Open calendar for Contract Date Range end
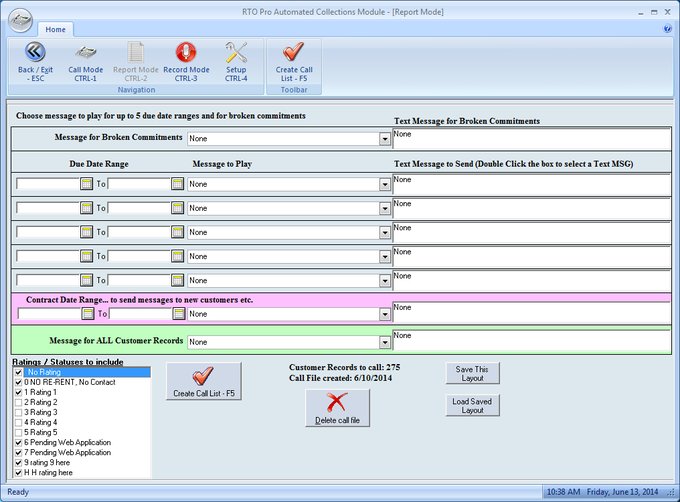The height and width of the screenshot is (502, 680). pos(177,313)
